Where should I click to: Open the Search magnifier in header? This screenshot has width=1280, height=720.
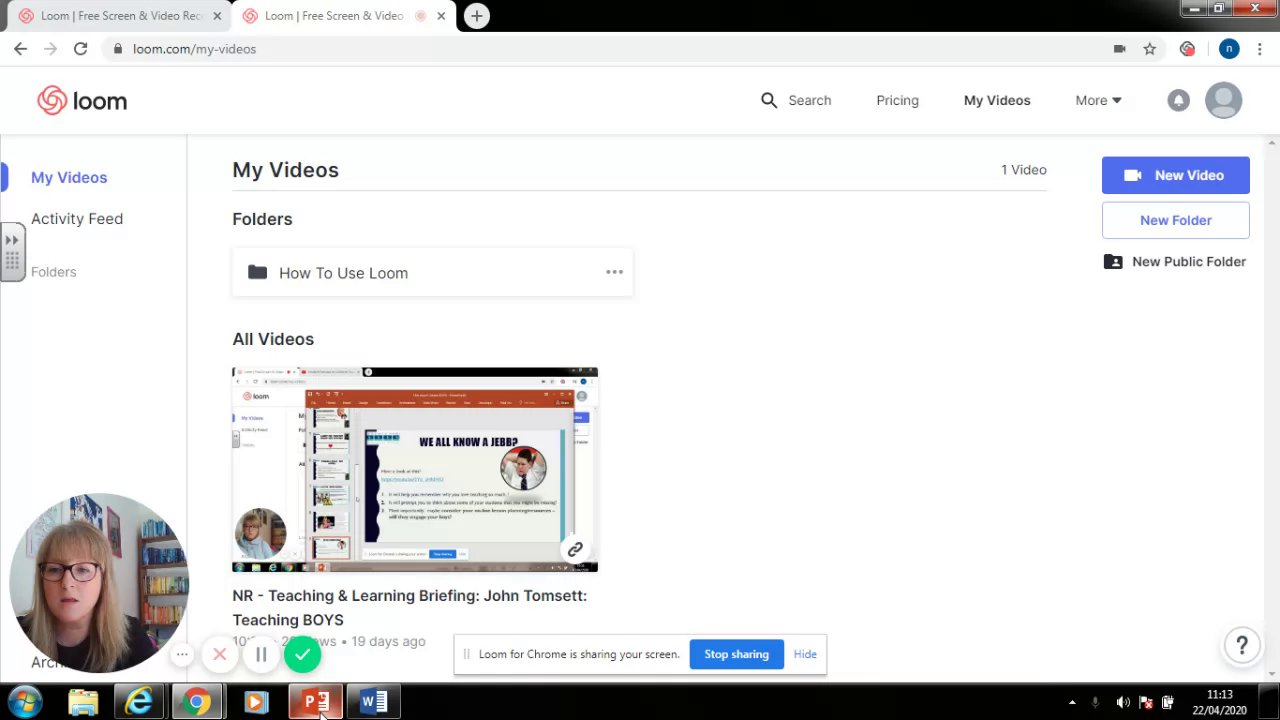[x=768, y=100]
